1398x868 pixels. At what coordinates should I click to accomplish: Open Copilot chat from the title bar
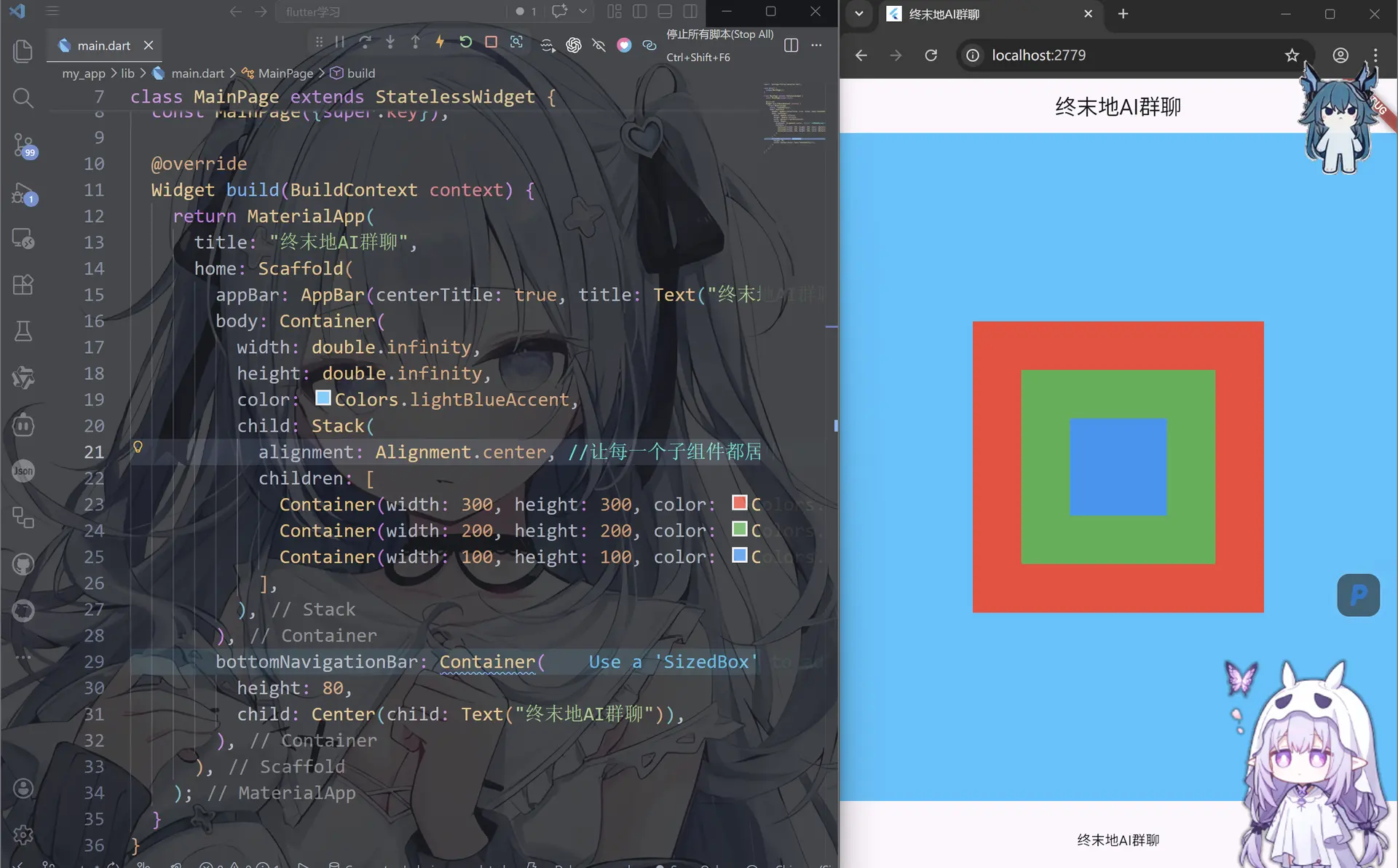coord(559,11)
